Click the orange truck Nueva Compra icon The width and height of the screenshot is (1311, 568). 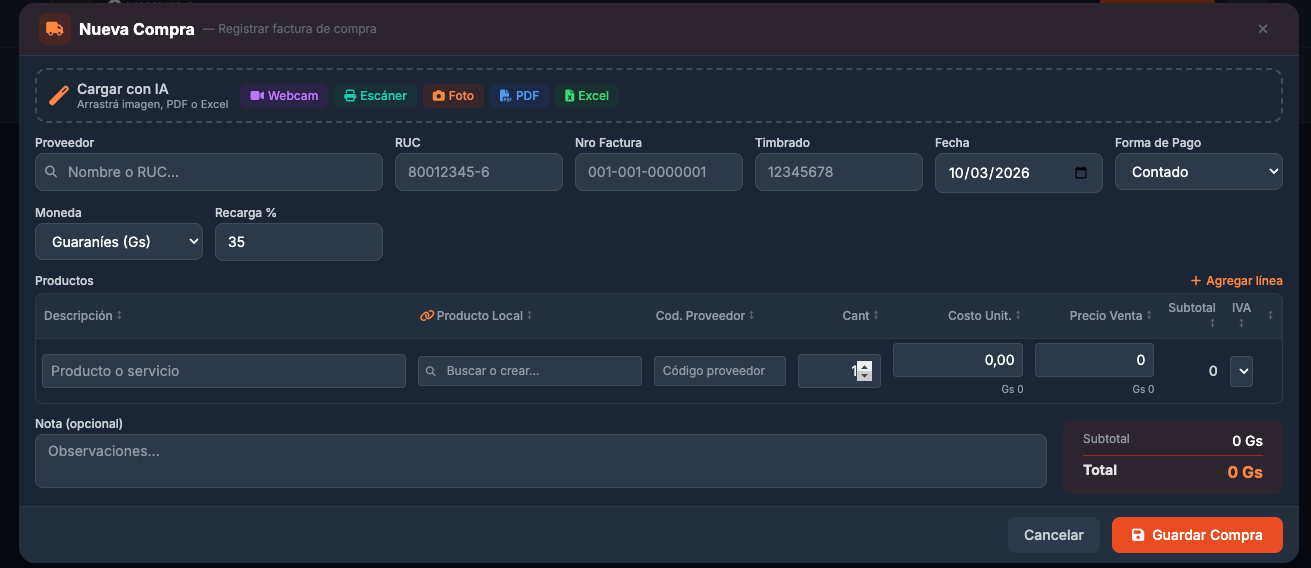55,29
